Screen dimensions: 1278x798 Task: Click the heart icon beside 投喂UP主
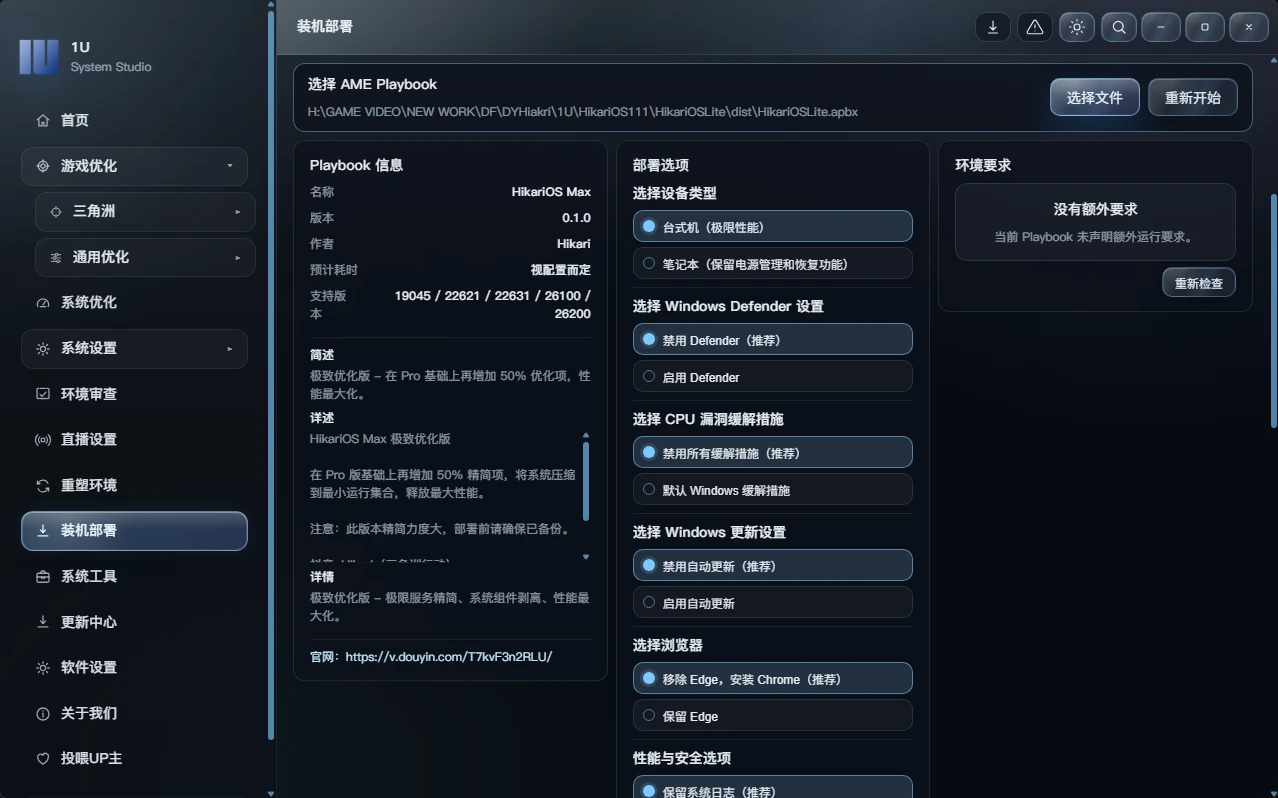(x=43, y=759)
